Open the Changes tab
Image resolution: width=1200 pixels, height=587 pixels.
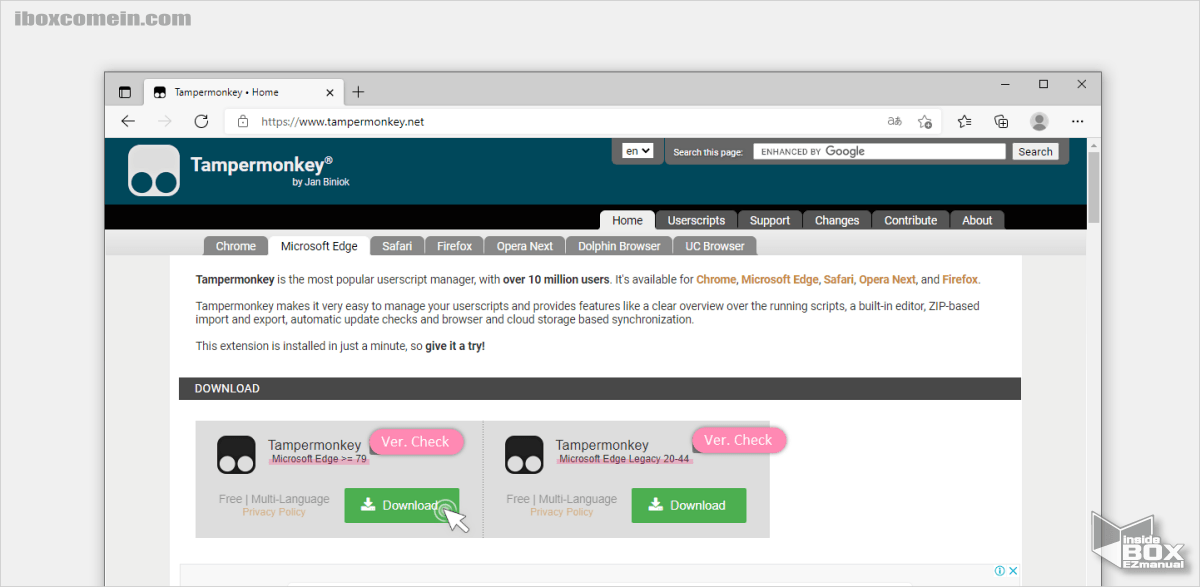point(837,220)
